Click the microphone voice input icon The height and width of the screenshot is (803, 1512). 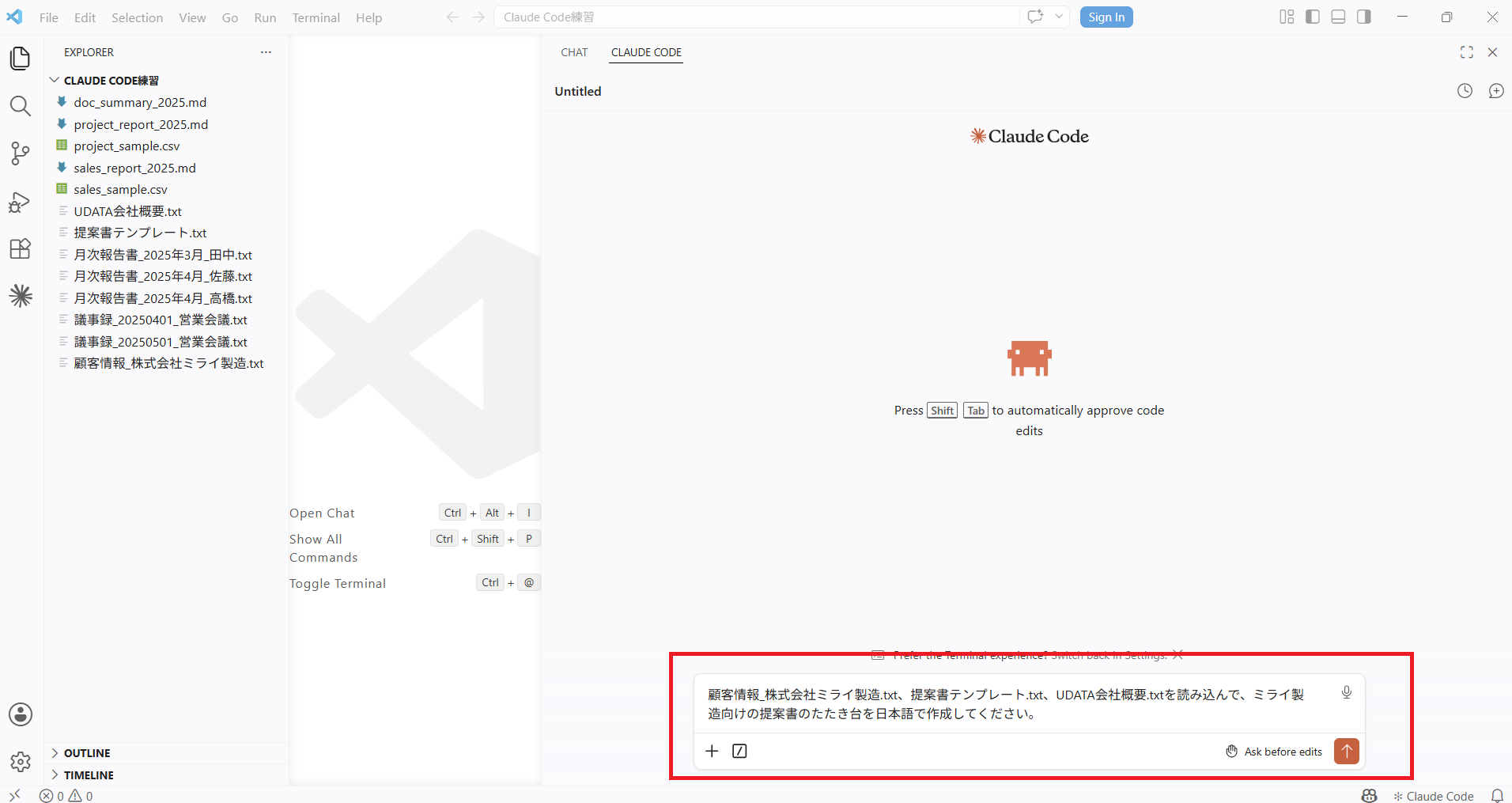pyautogui.click(x=1347, y=693)
